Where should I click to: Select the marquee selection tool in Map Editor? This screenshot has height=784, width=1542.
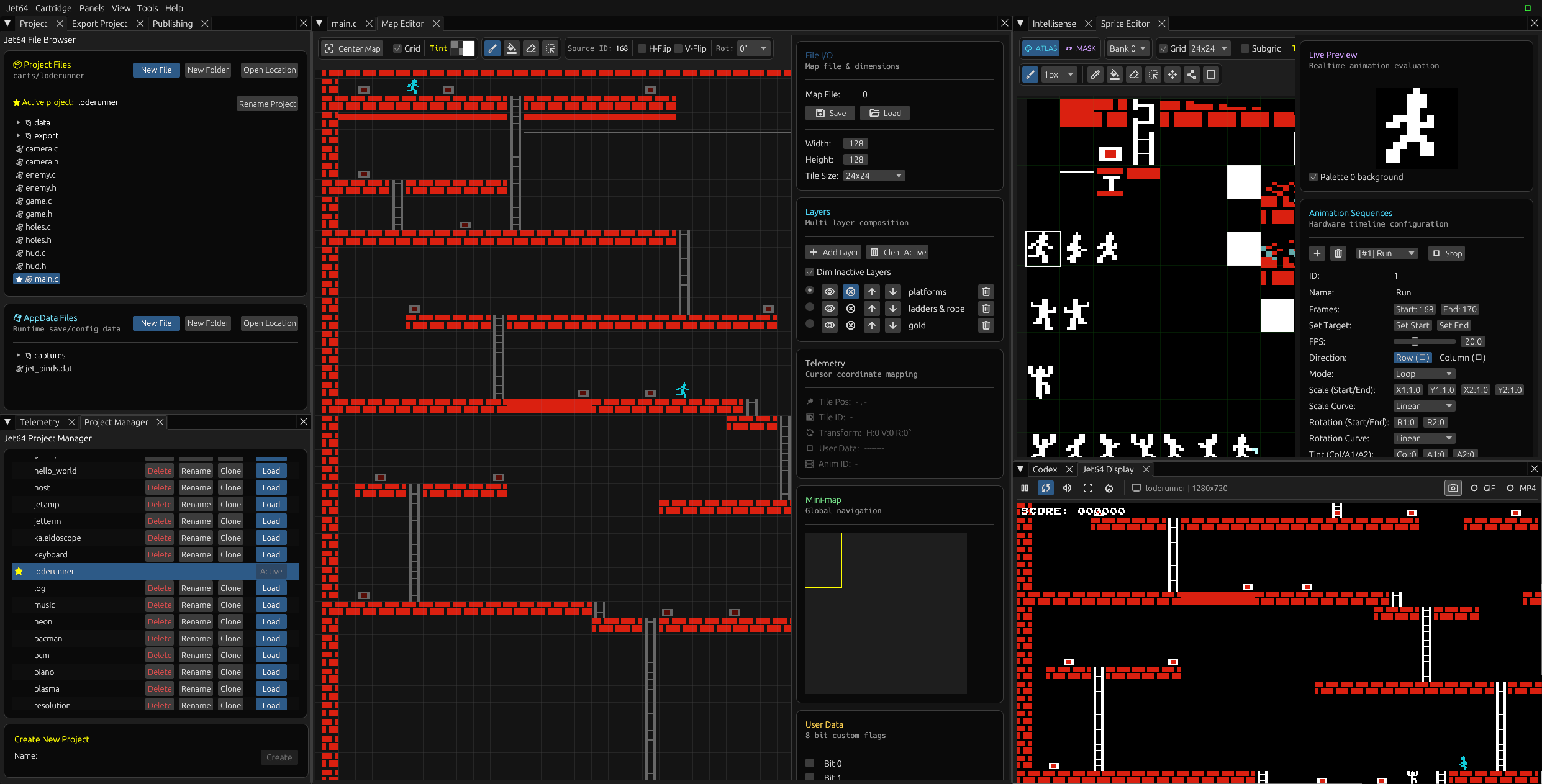click(550, 48)
